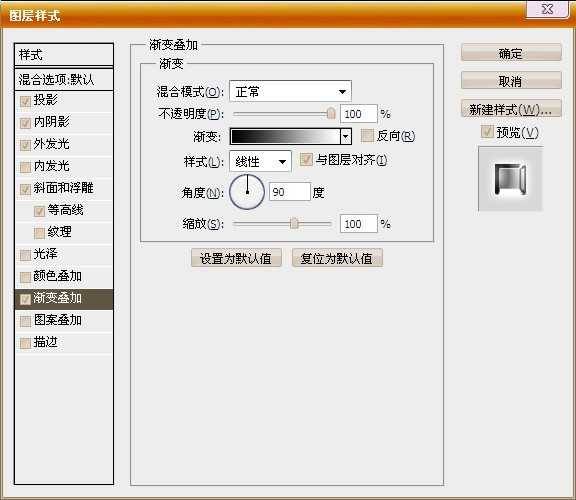Open the gradient picker arrow
The height and width of the screenshot is (500, 576).
coord(345,137)
